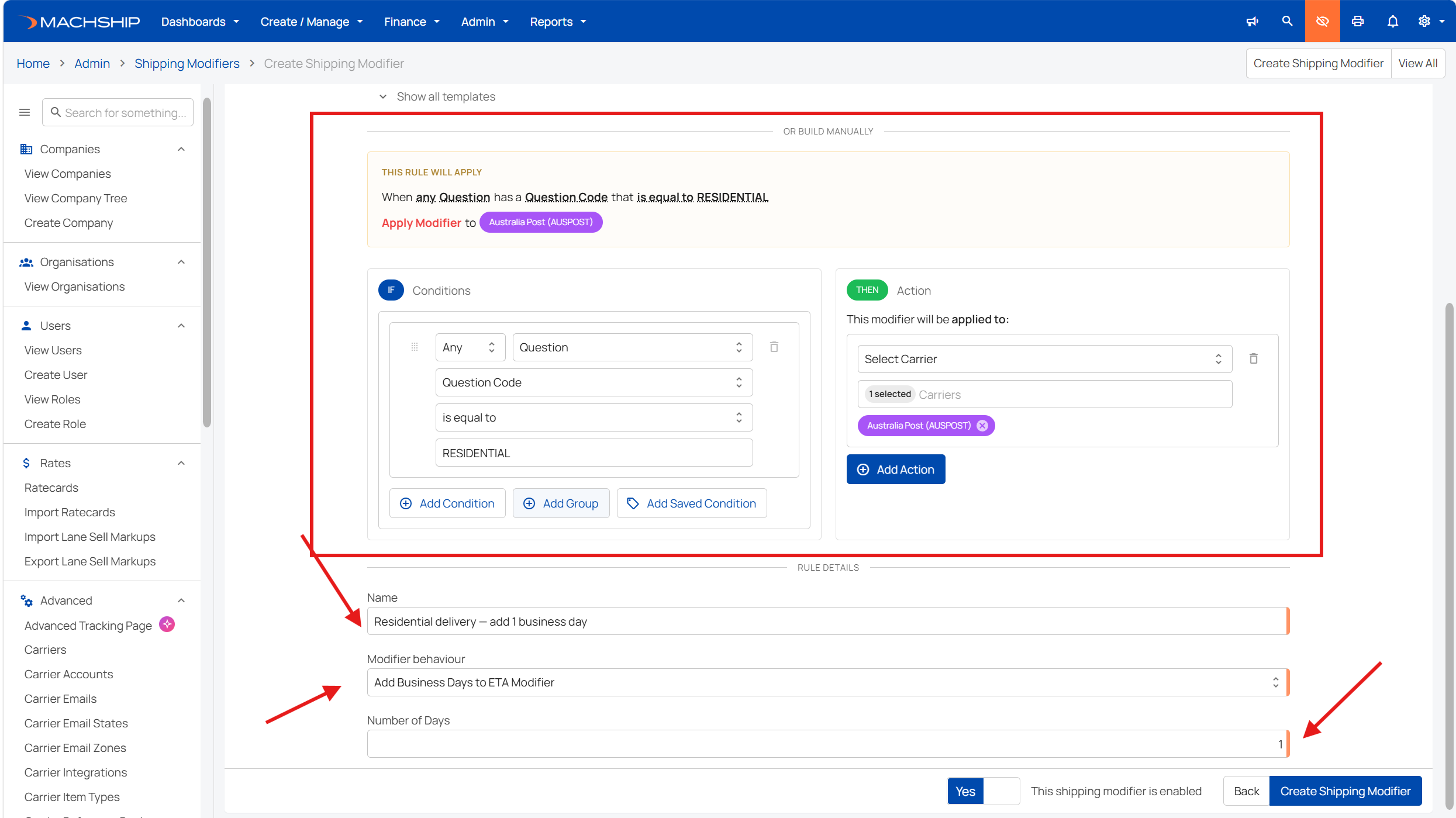Click Create Shipping Modifier tab in header
Screen dimensions: 1456x818
[1318, 63]
